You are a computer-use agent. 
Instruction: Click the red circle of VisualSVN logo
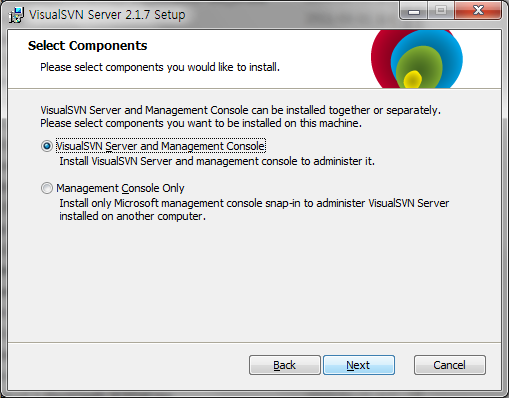coord(381,57)
